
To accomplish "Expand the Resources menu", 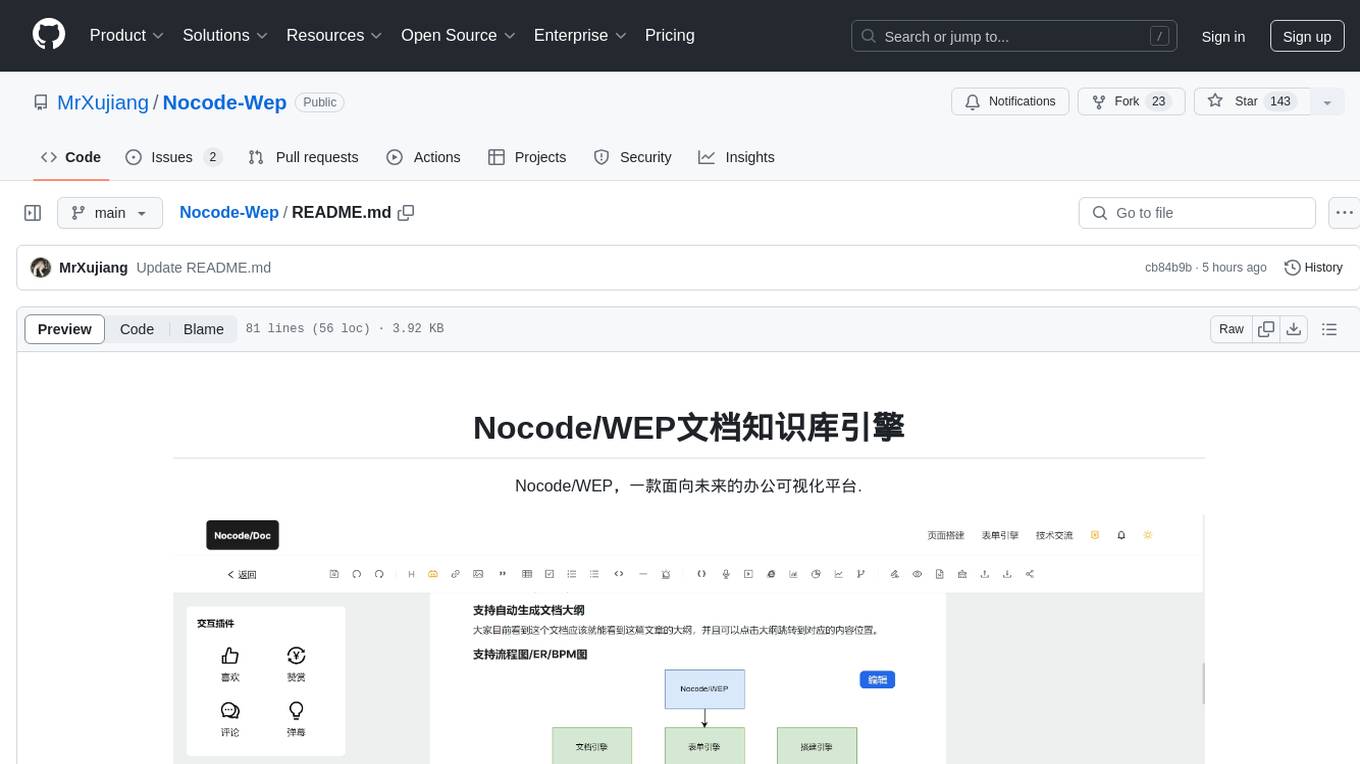I will pyautogui.click(x=334, y=35).
